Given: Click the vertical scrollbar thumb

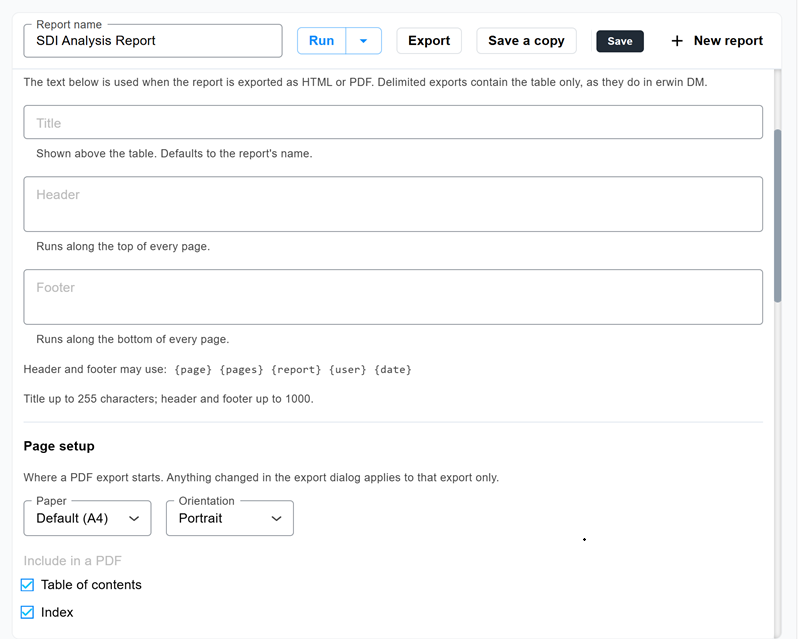Looking at the screenshot, I should [778, 216].
